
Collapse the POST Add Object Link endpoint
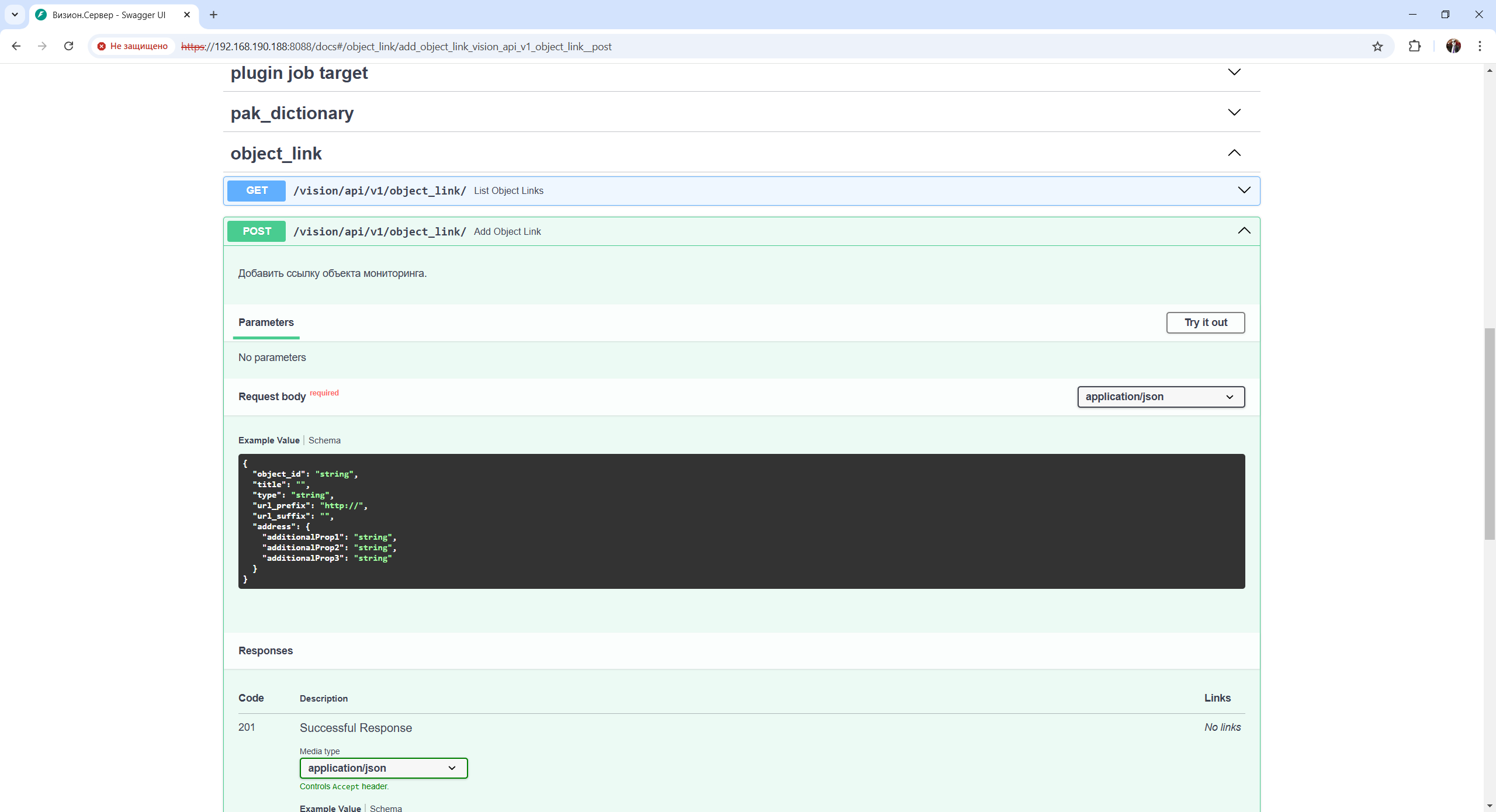[x=1244, y=231]
